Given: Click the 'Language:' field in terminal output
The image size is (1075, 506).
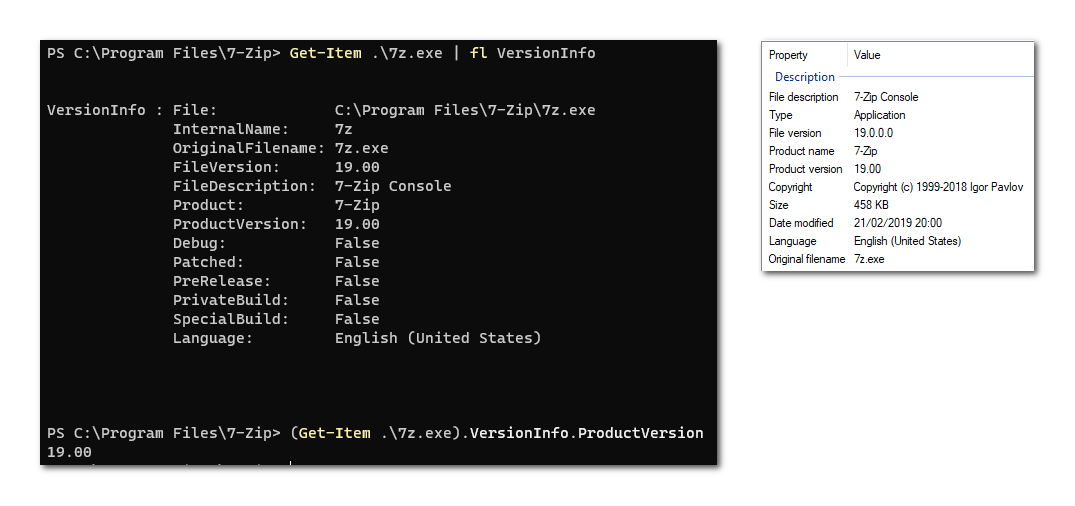Looking at the screenshot, I should (x=213, y=338).
